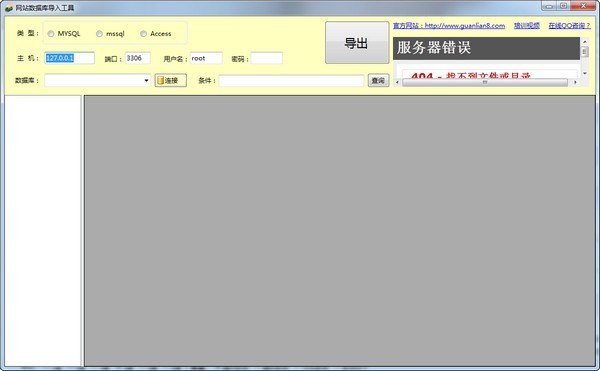Image resolution: width=600 pixels, height=371 pixels.
Task: Click the large 导出 export button
Action: 357,42
